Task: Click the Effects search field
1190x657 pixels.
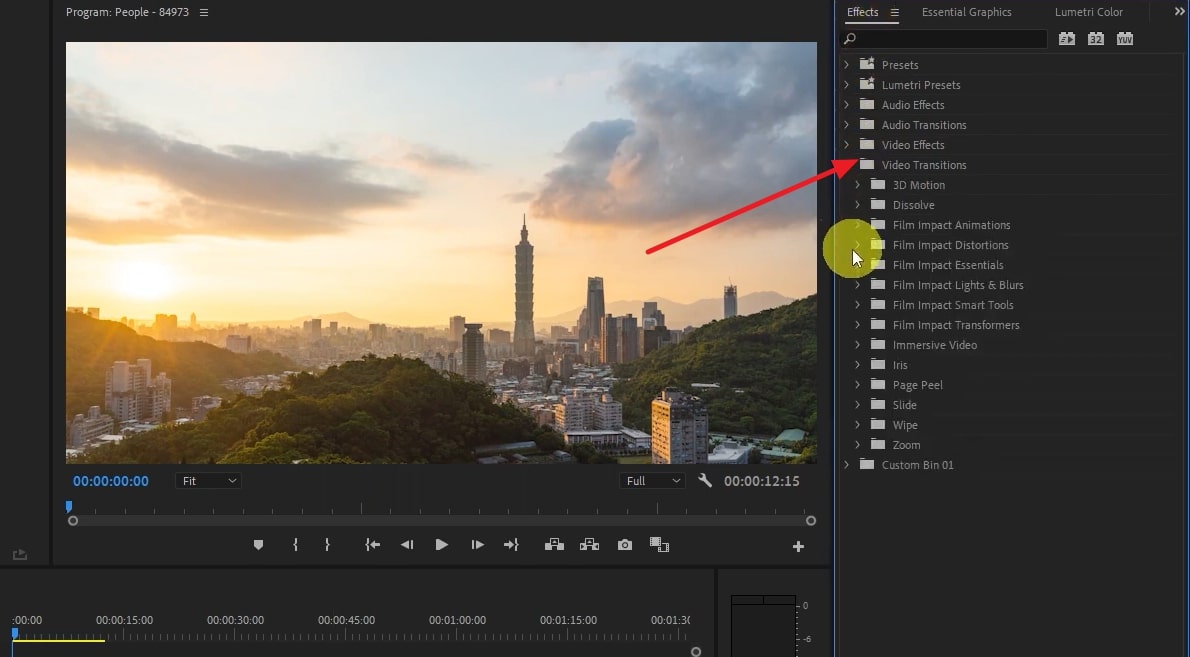Action: click(x=950, y=39)
